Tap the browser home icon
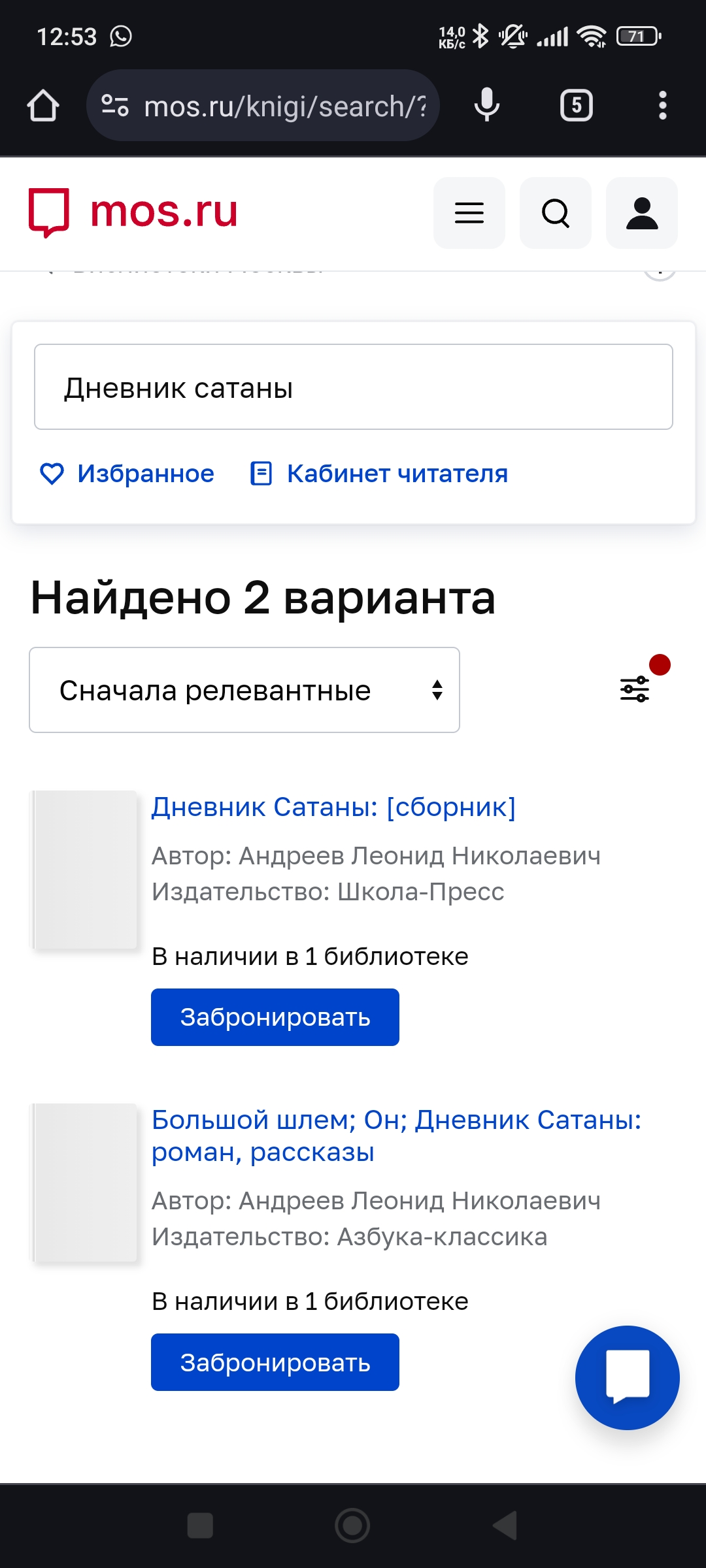Viewport: 706px width, 1568px height. [x=43, y=106]
